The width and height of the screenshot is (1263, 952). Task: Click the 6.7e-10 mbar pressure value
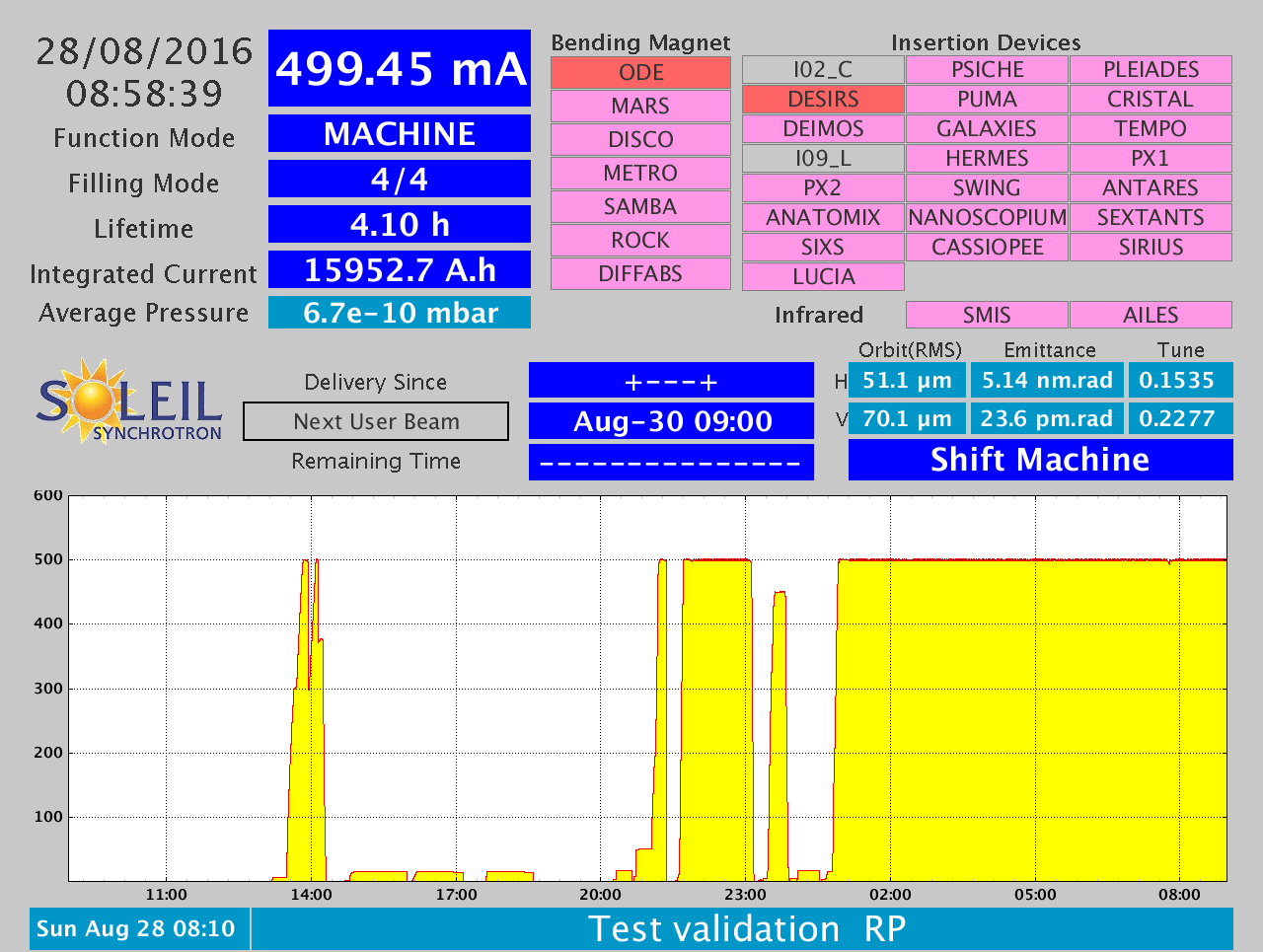(x=400, y=313)
